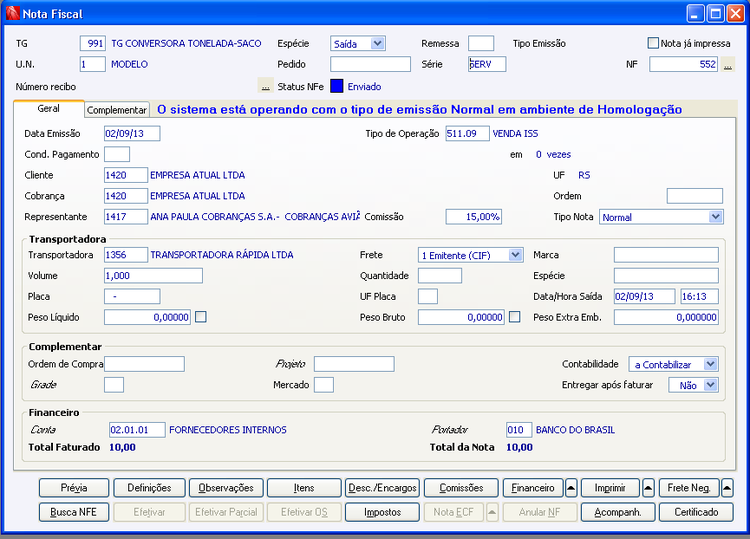Click the arrow button next to Financeiro
Viewport: 750px width, 539px height.
tap(571, 488)
